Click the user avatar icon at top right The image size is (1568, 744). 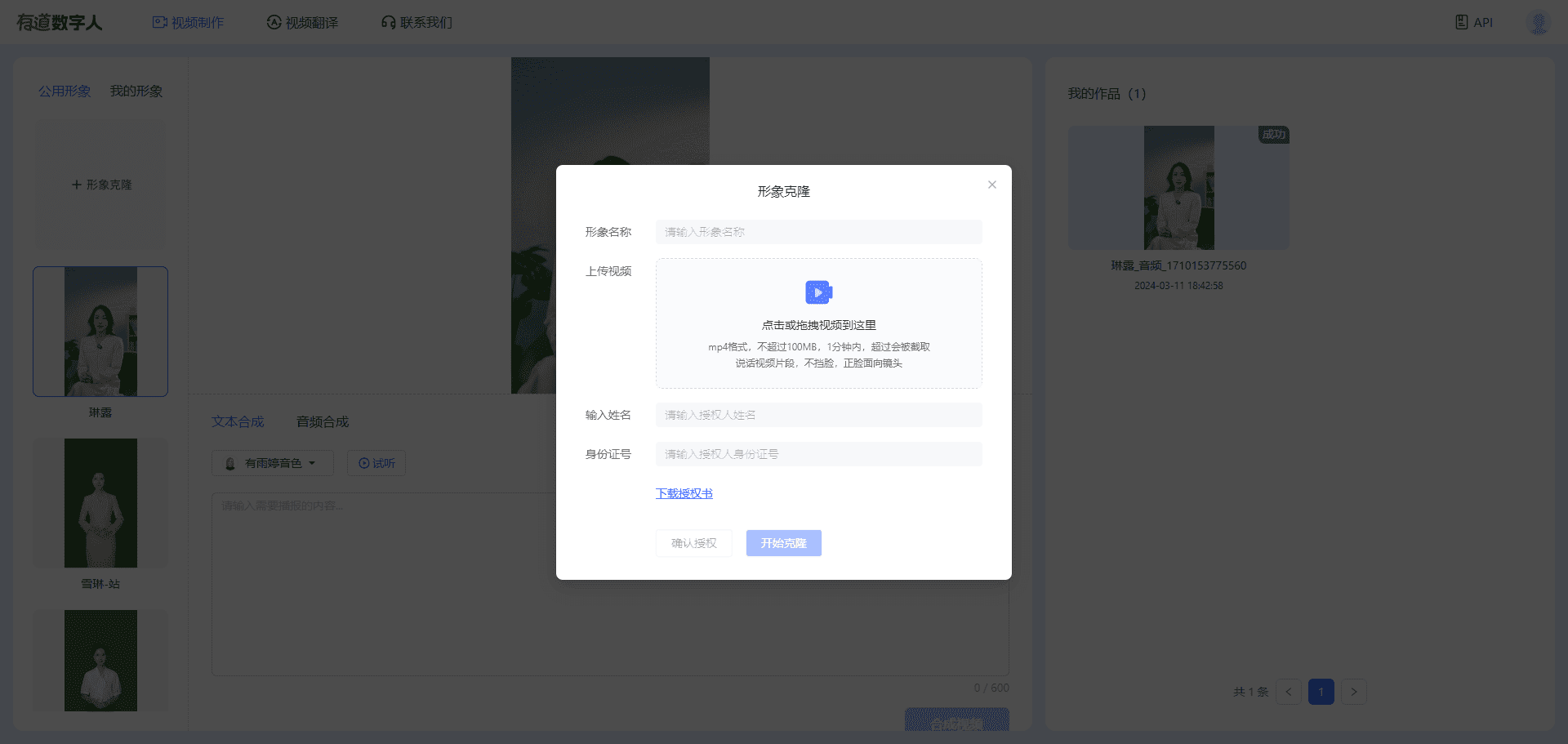click(1538, 23)
